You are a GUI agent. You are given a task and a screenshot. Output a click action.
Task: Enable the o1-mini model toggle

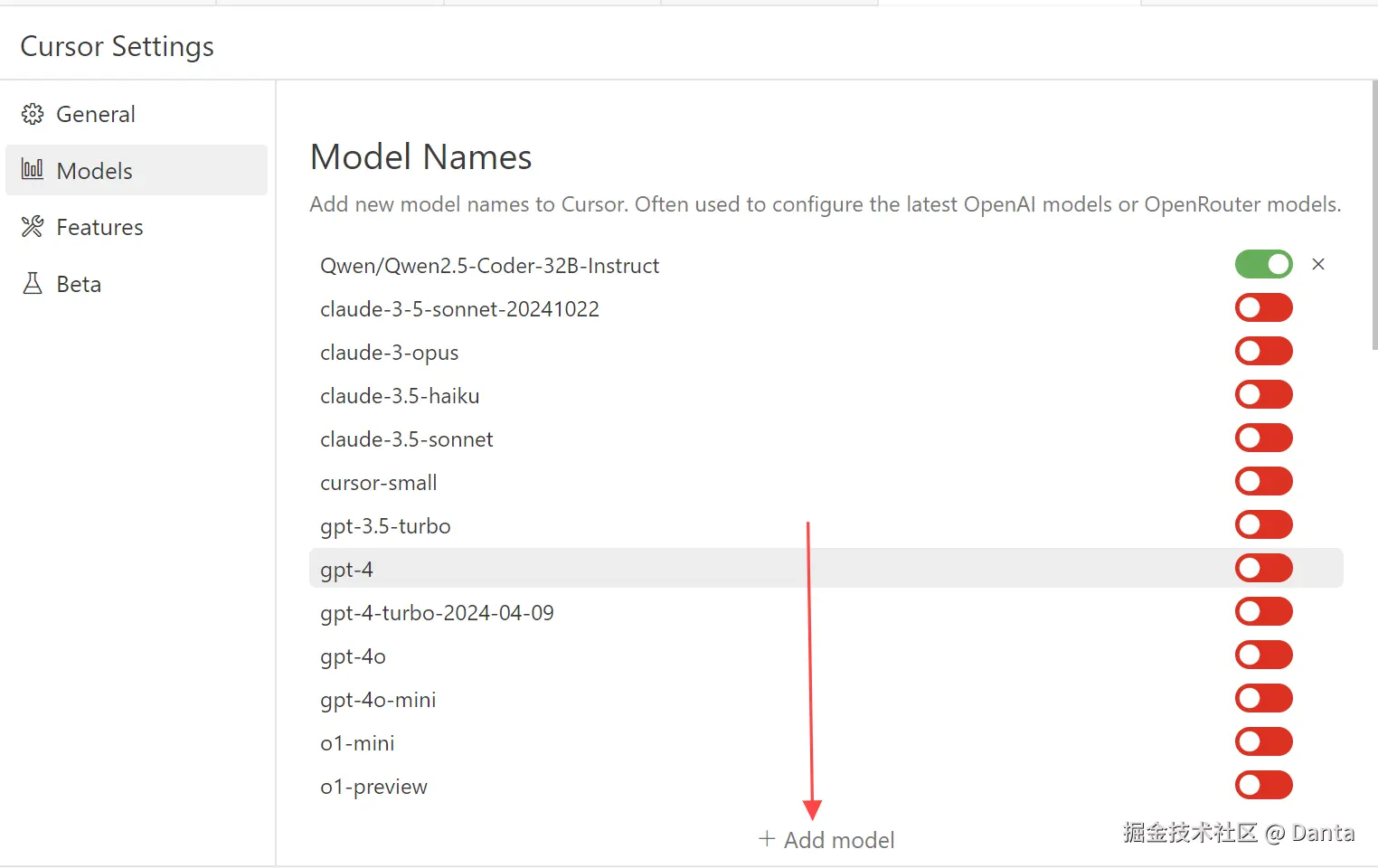click(1263, 741)
